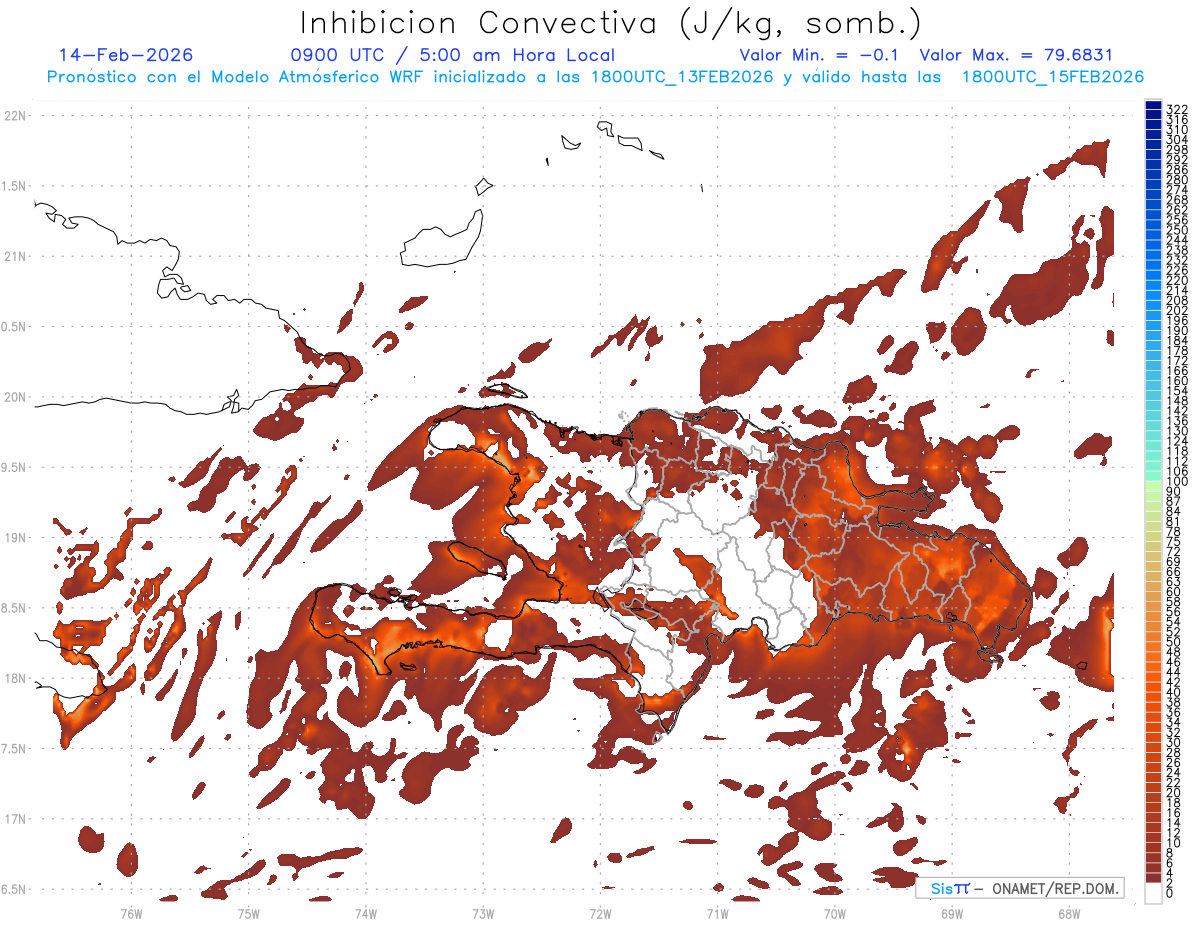Viewport: 1200px width, 927px height.
Task: Click the '8.5N' latitude label
Action: [15, 608]
